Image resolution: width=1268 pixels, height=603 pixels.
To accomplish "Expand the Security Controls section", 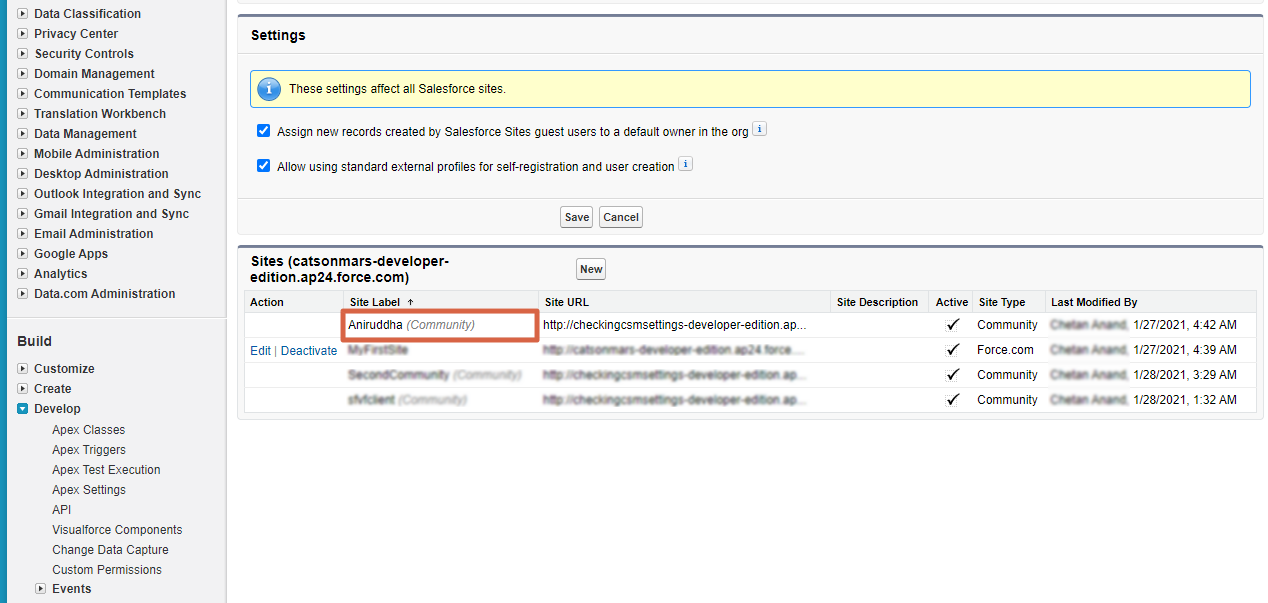I will 22,54.
